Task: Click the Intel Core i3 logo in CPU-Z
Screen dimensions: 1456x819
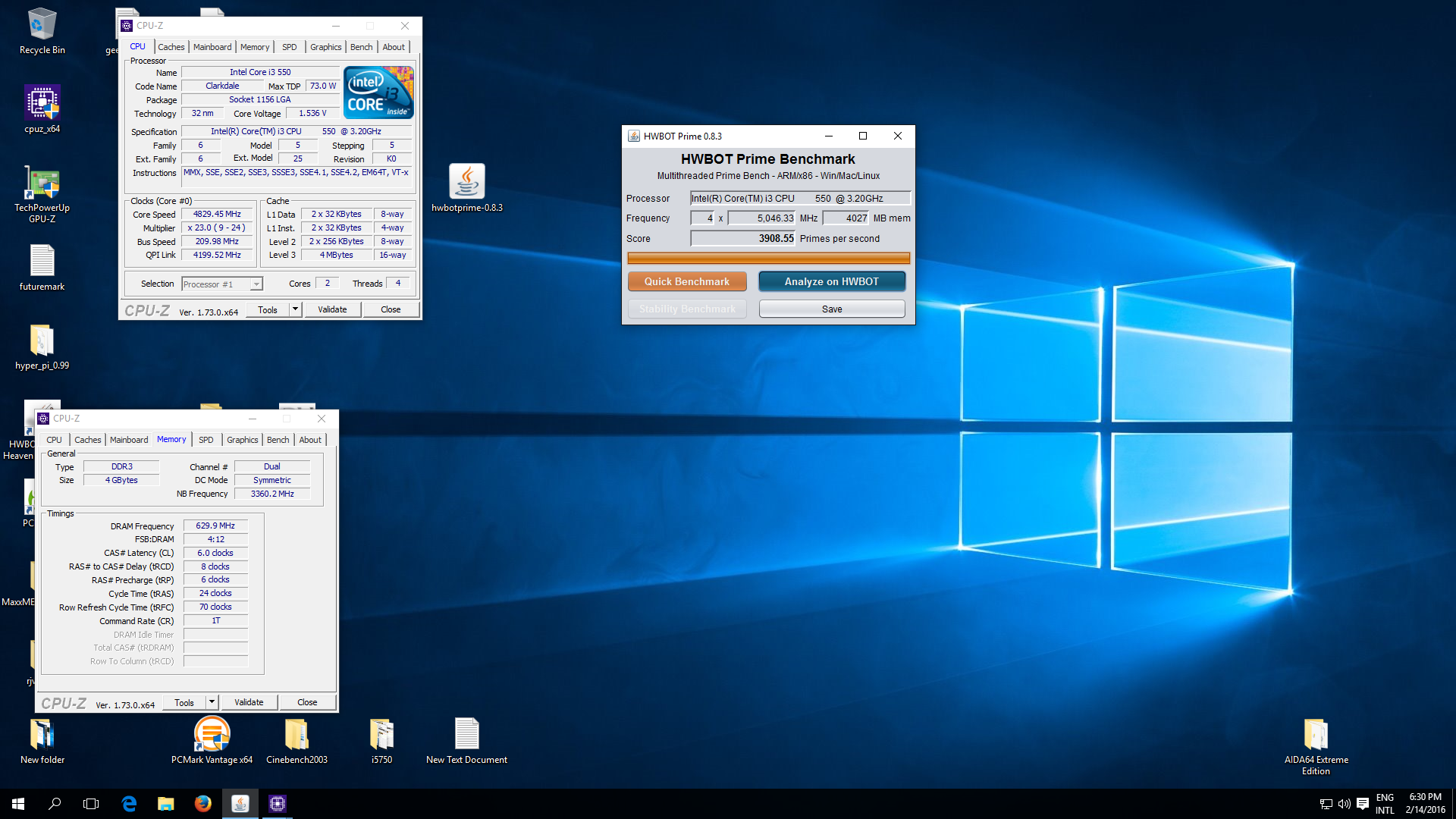Action: [x=378, y=93]
